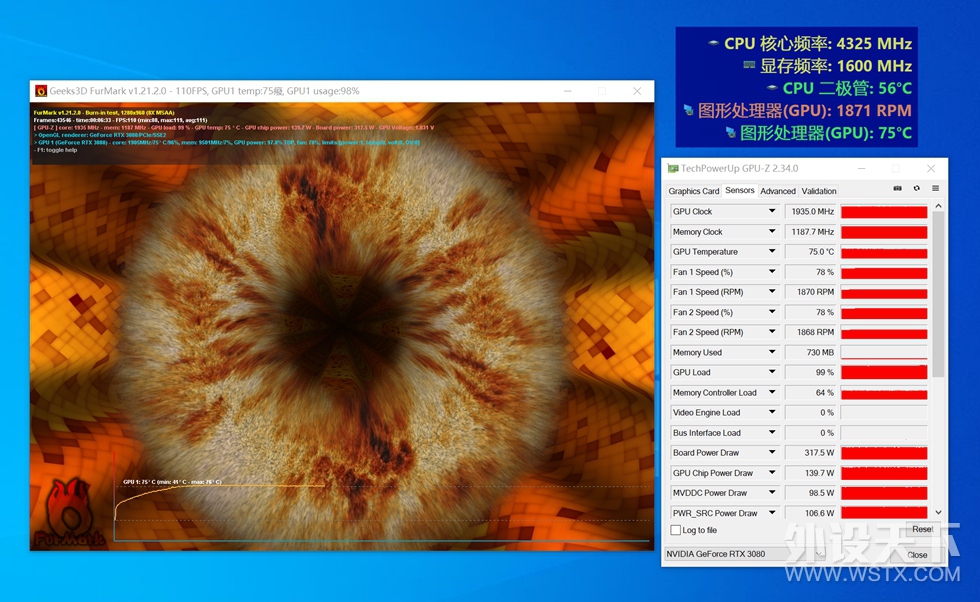This screenshot has height=602, width=980.
Task: Go to the Validation tab
Action: tap(819, 191)
